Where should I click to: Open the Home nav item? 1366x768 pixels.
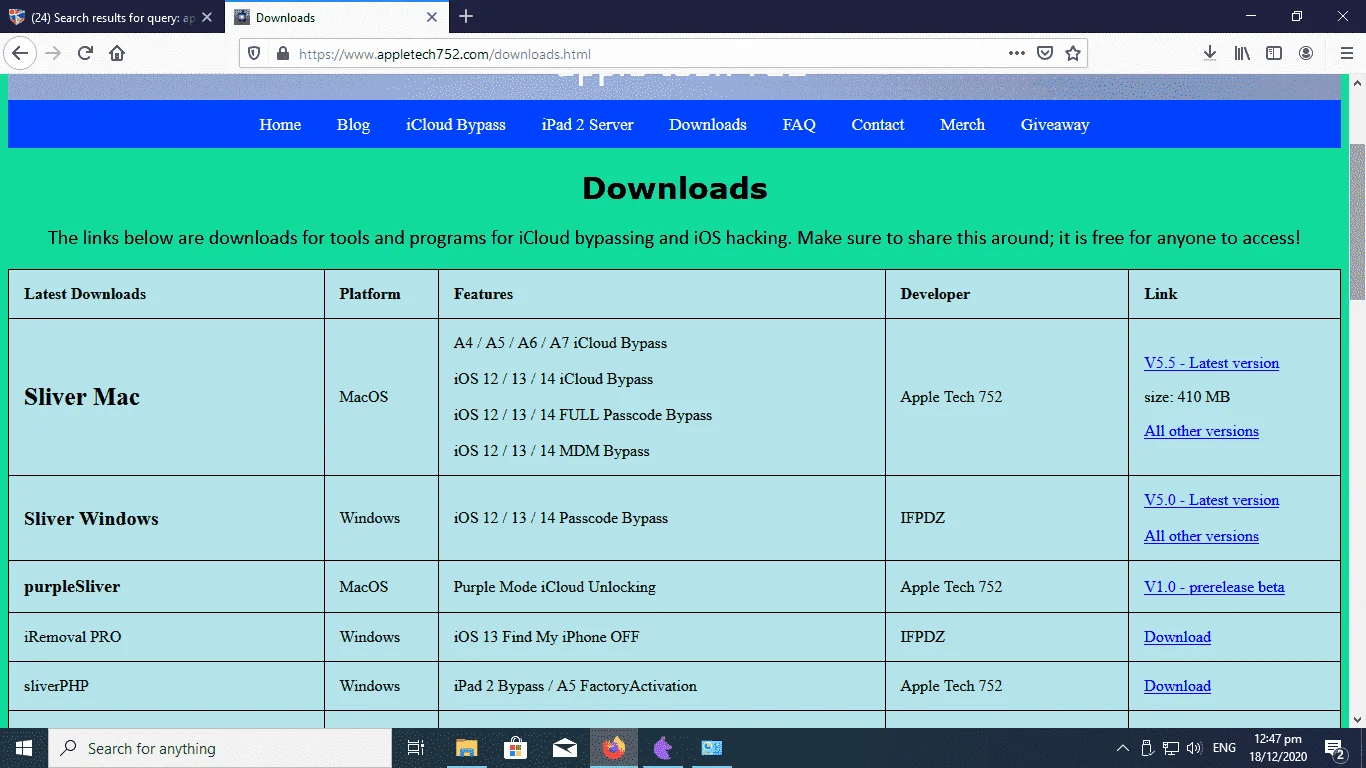[280, 125]
